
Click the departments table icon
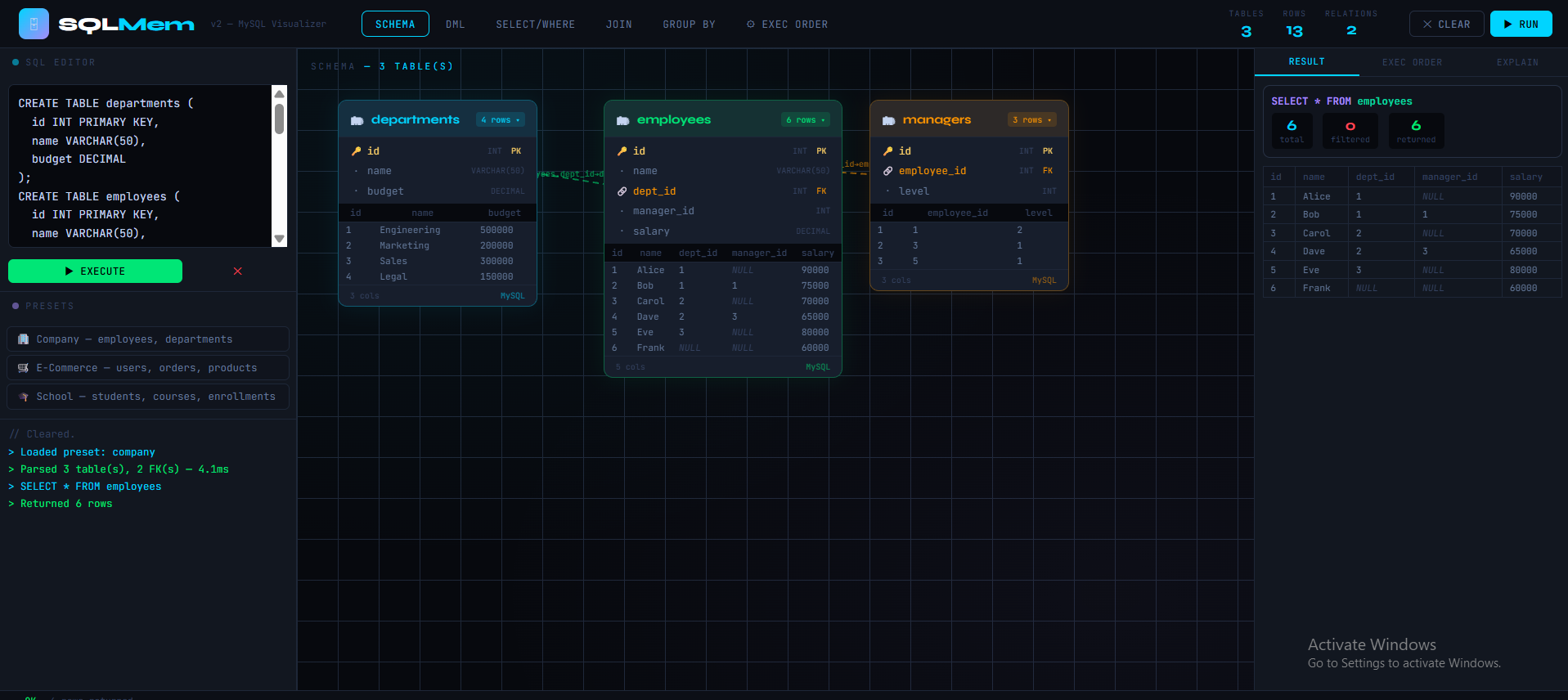tap(357, 120)
